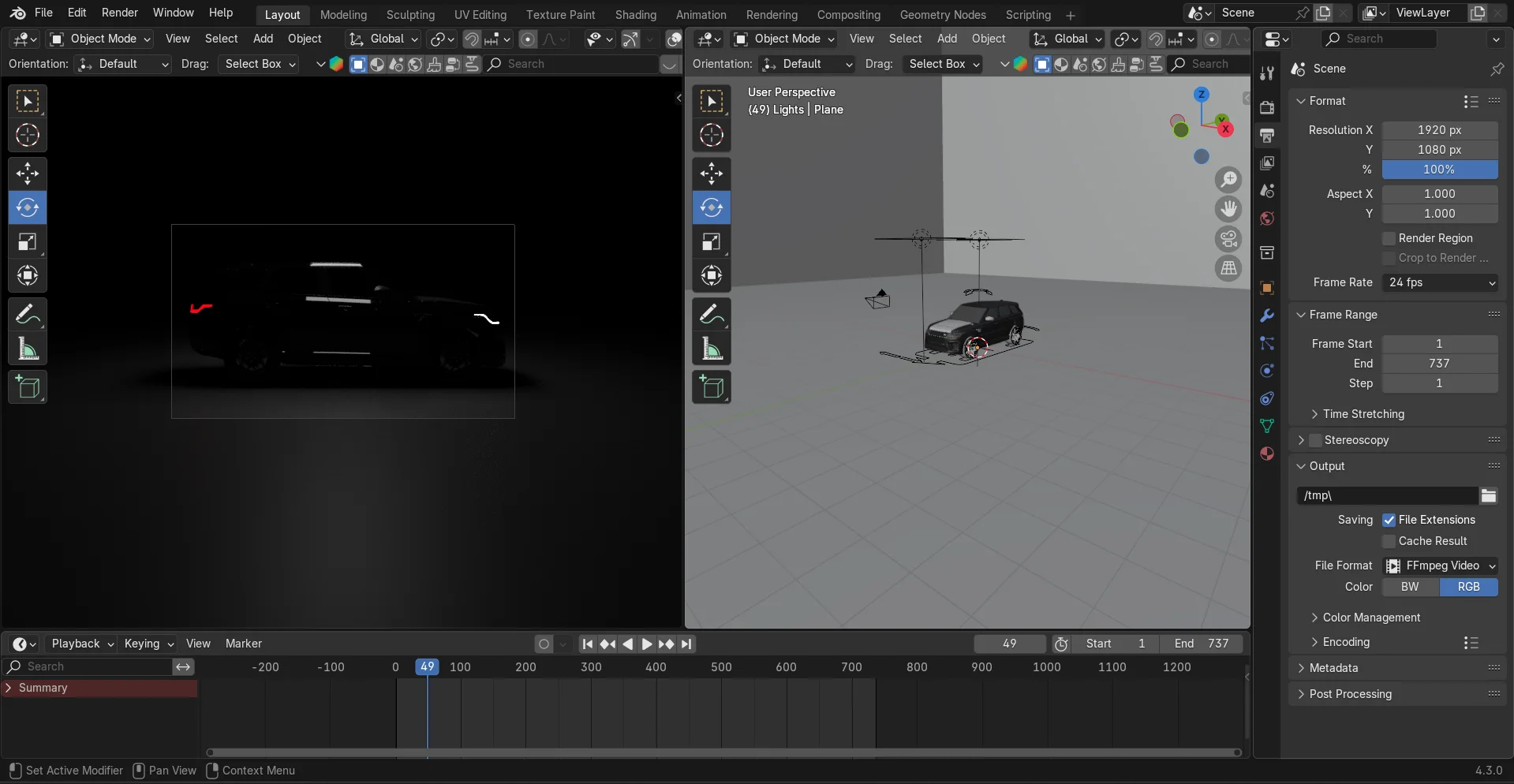
Task: Click the timeline current frame marker 49
Action: tap(427, 667)
